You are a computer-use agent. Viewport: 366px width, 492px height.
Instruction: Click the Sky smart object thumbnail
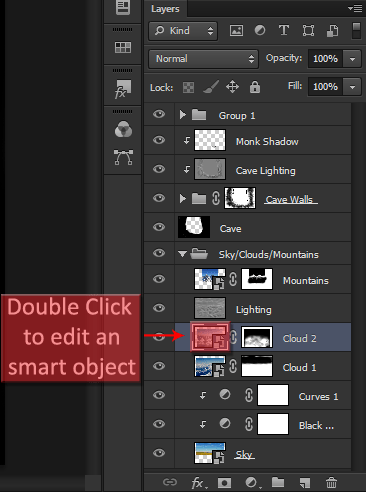point(210,453)
